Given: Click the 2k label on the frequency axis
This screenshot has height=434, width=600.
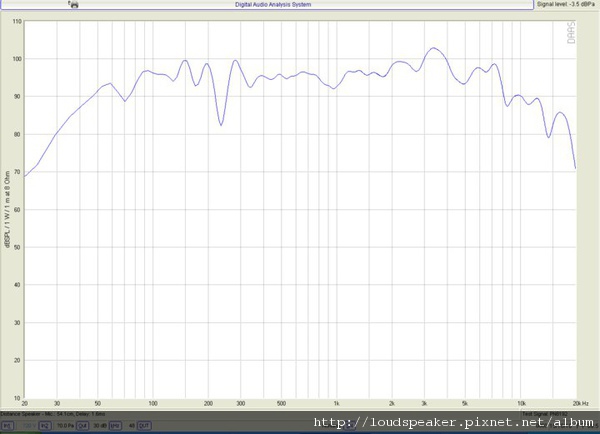Looking at the screenshot, I should pyautogui.click(x=392, y=403).
